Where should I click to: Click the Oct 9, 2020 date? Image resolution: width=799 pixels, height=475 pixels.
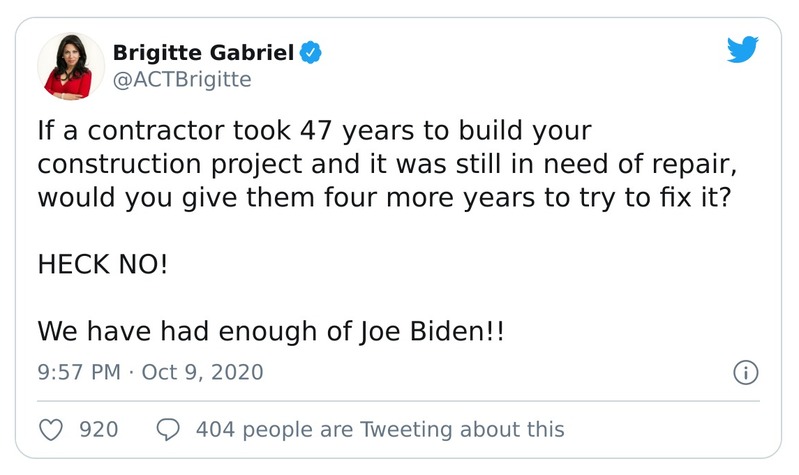coord(203,373)
